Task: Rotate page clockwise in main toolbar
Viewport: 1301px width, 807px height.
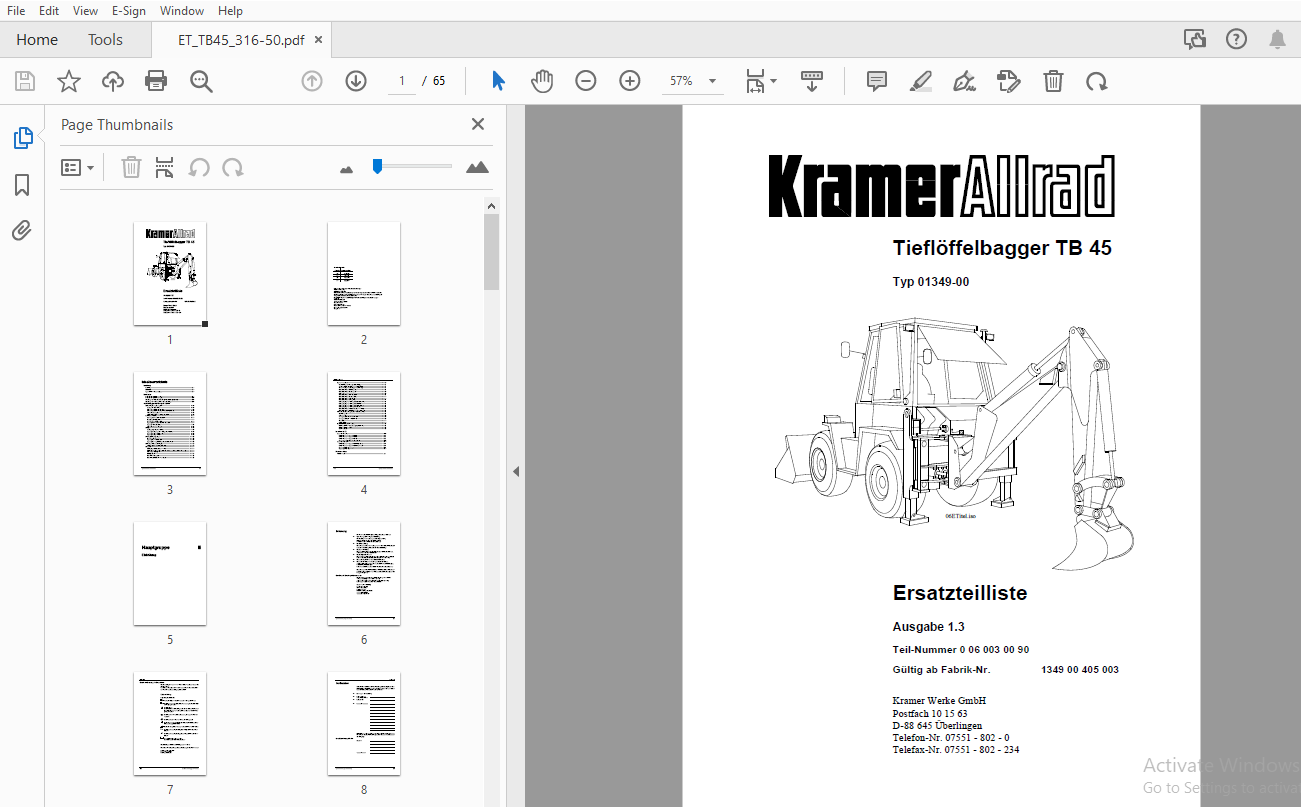Action: (1097, 81)
